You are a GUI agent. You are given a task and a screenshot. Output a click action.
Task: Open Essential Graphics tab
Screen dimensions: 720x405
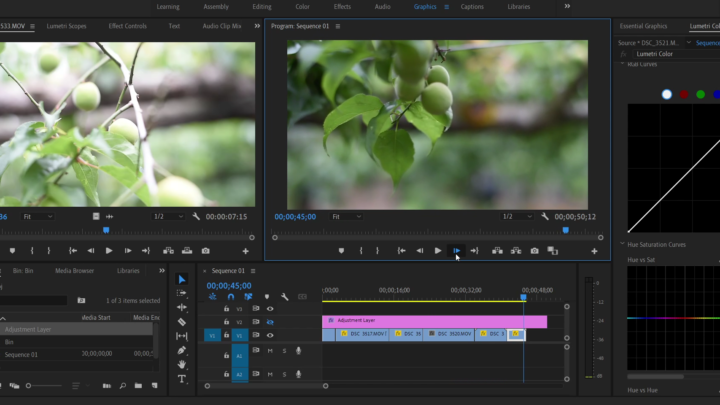(643, 26)
